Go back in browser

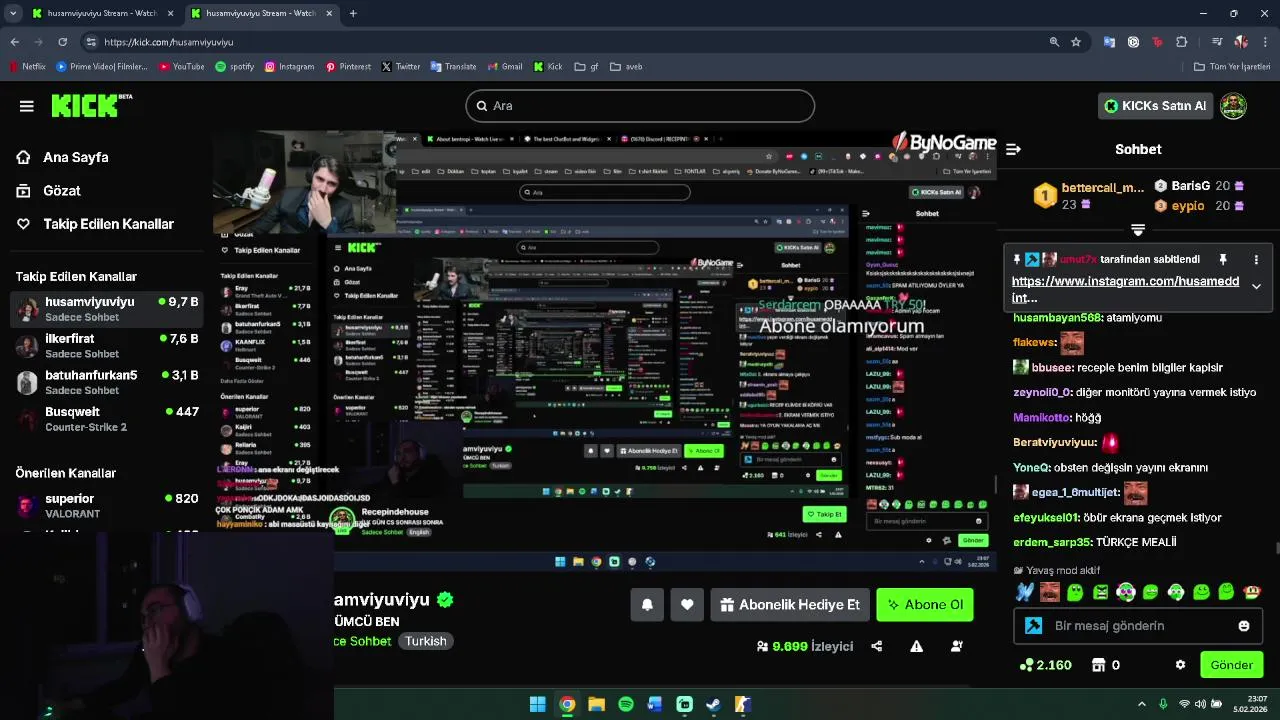tap(14, 42)
